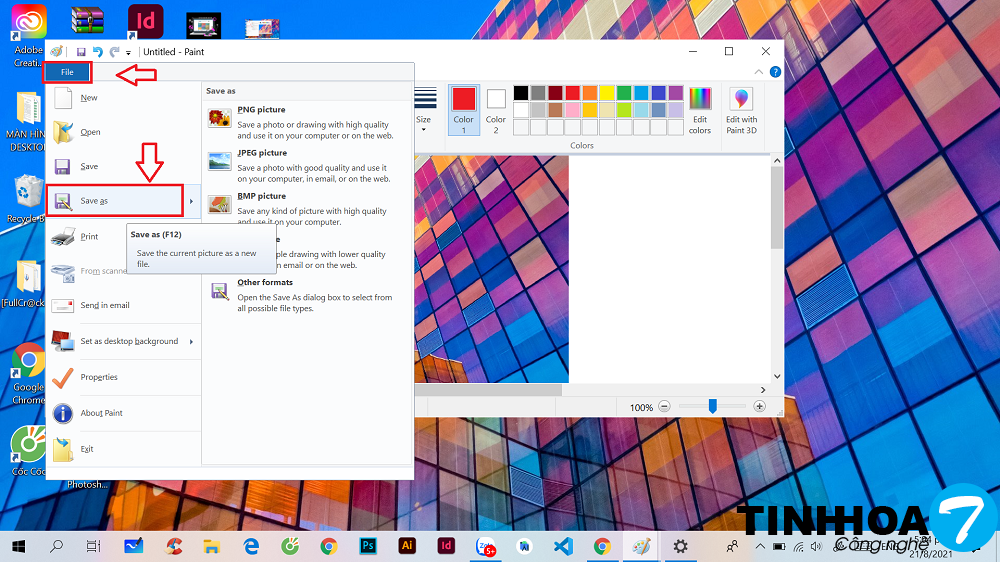The width and height of the screenshot is (1000, 562).
Task: Choose Send in email menu item
Action: tap(104, 305)
